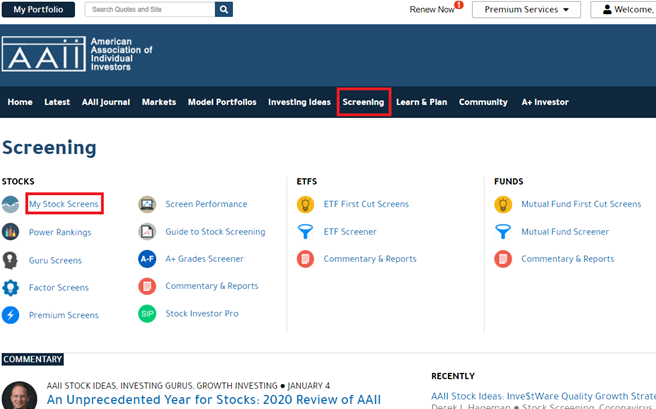Image resolution: width=656 pixels, height=409 pixels.
Task: Open the Power Rankings link
Action: (60, 232)
